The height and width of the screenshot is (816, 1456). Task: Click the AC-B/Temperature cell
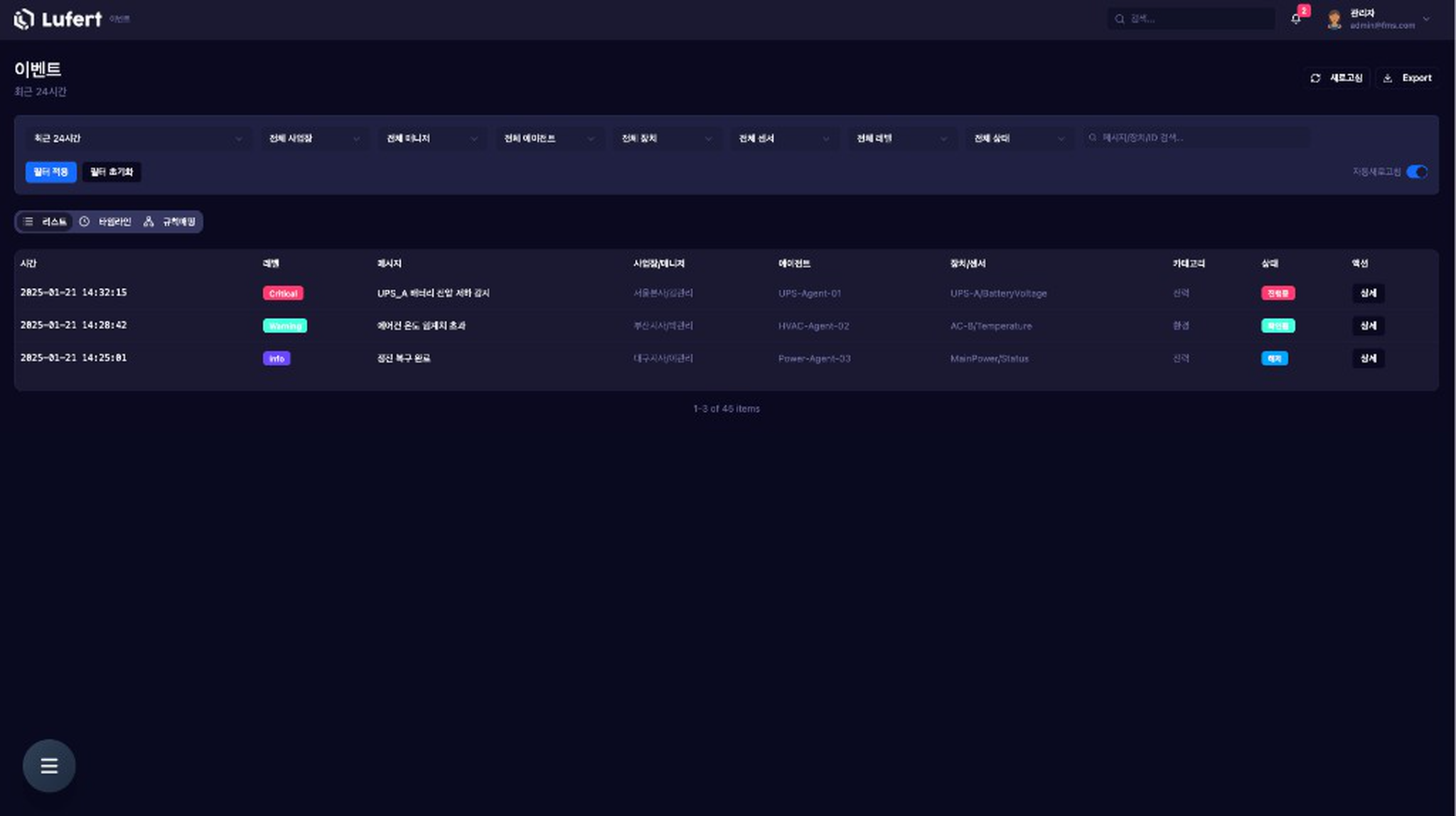tap(991, 326)
